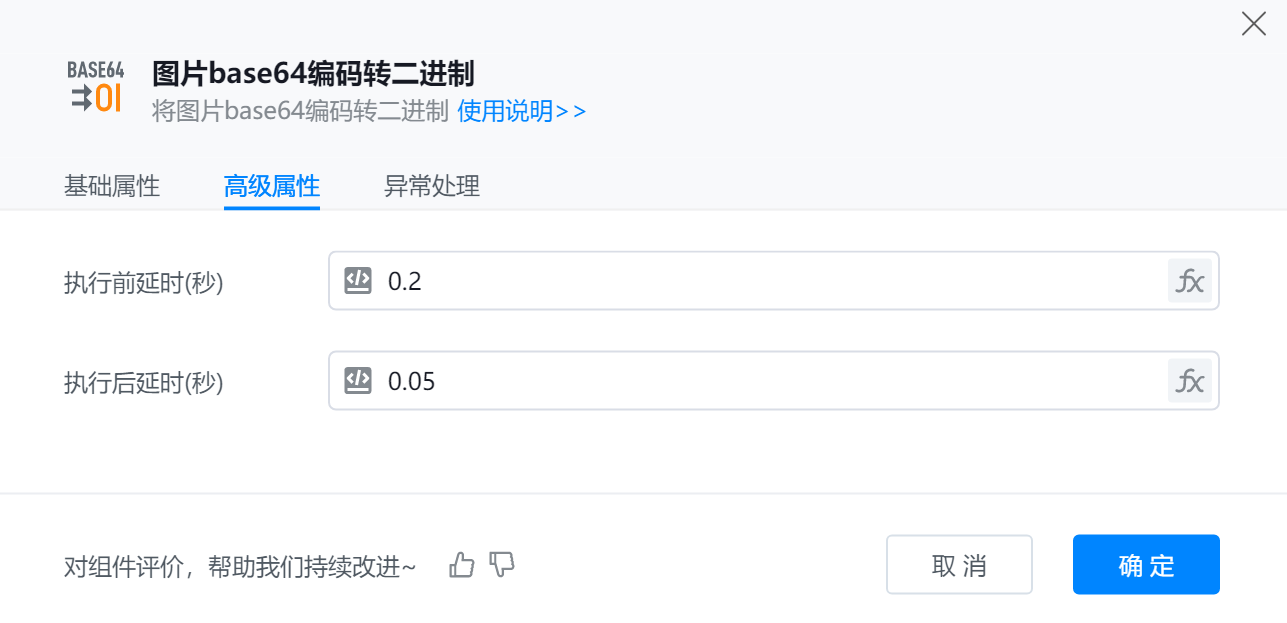Give the component a thumbs down

(502, 565)
